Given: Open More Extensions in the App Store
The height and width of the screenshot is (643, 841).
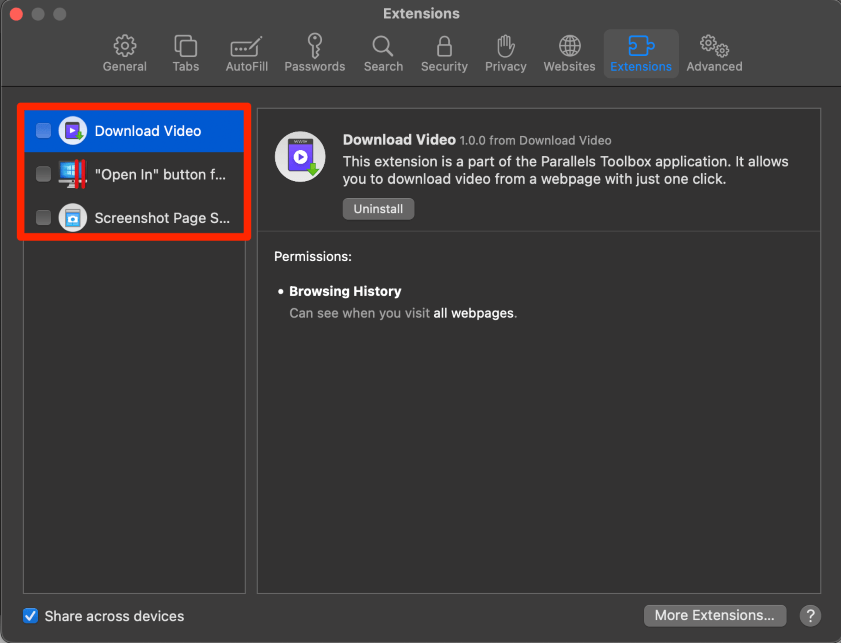Looking at the screenshot, I should point(714,615).
